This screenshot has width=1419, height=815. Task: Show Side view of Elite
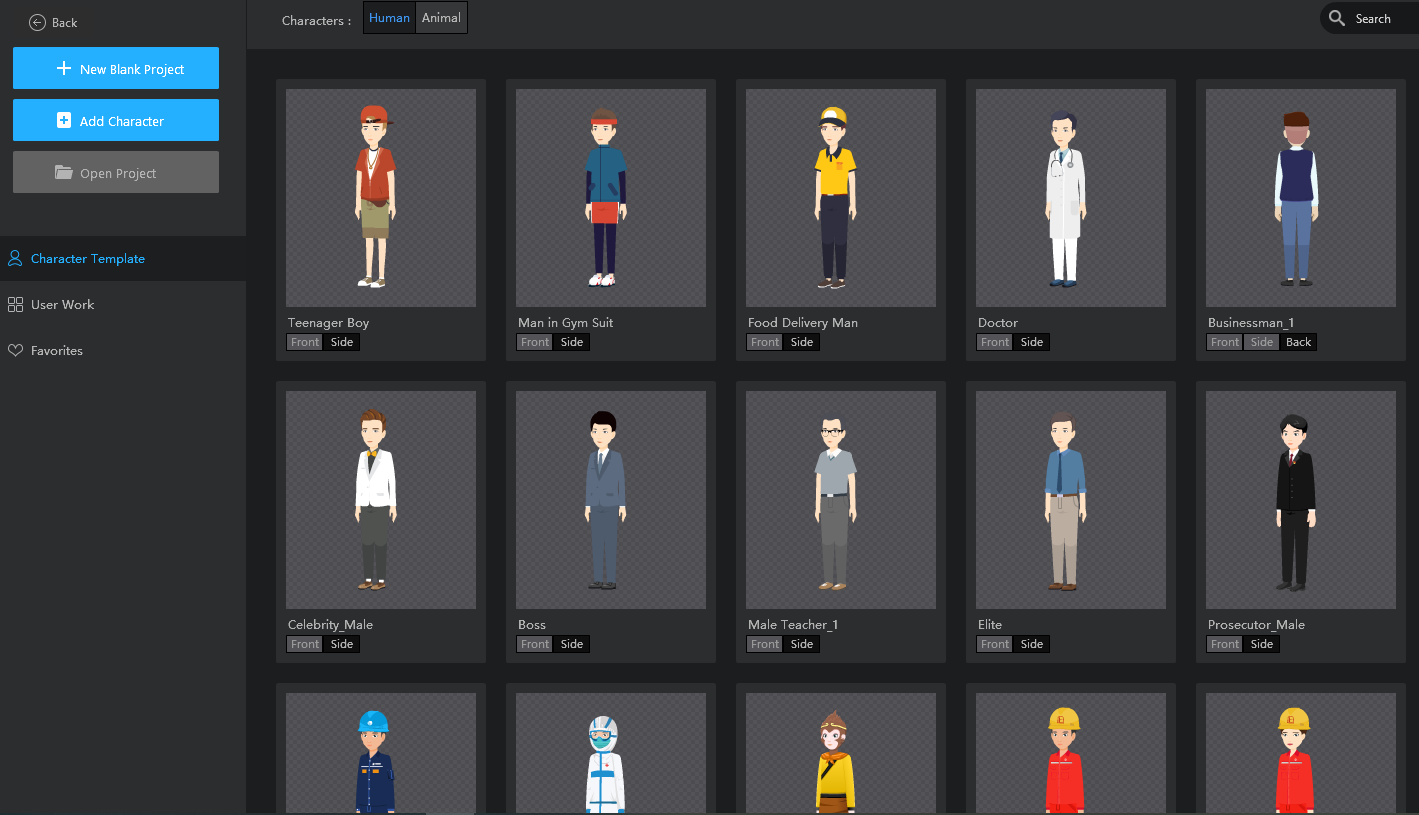1032,644
